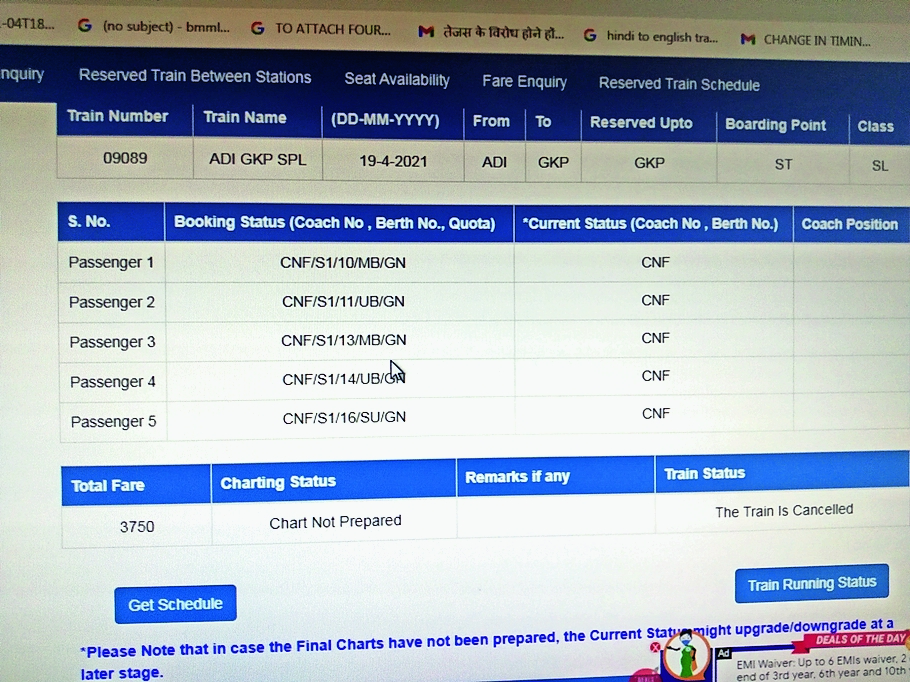The height and width of the screenshot is (682, 910).
Task: Click Passenger 1 booking status CNF/S1/10/MB/GN
Action: [x=342, y=262]
